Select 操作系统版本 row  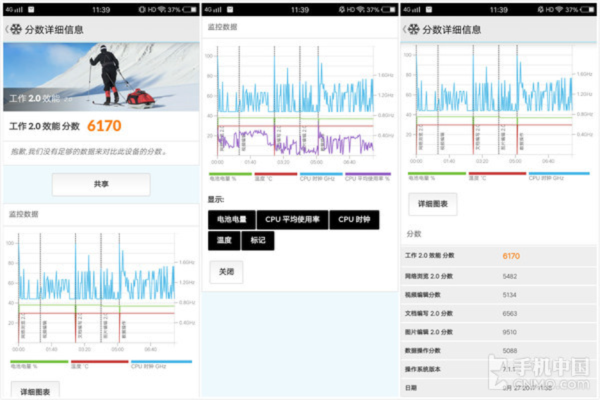coord(498,369)
